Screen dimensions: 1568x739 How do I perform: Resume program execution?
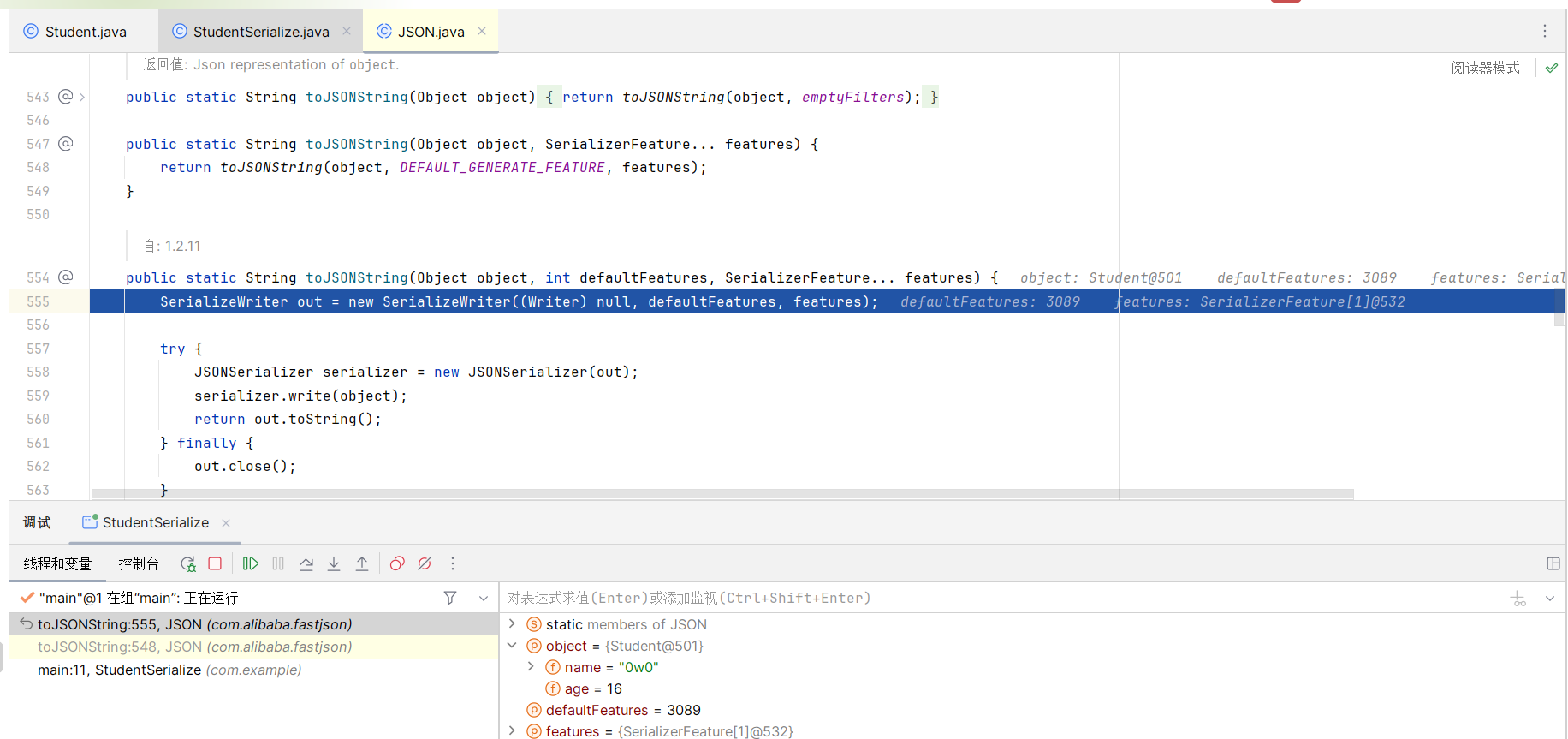(x=250, y=563)
